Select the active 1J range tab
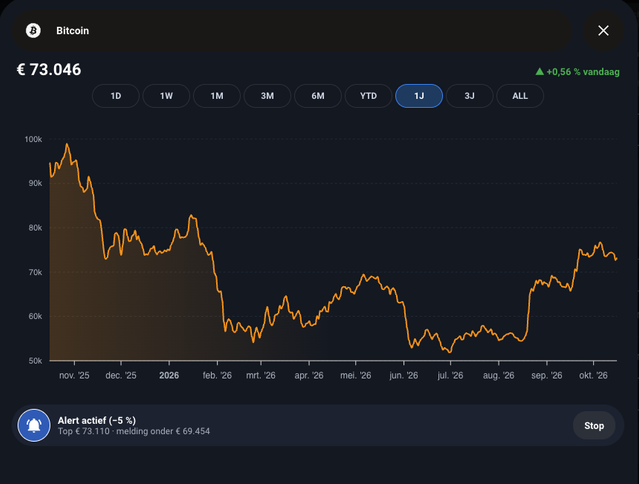The height and width of the screenshot is (484, 639). click(419, 96)
